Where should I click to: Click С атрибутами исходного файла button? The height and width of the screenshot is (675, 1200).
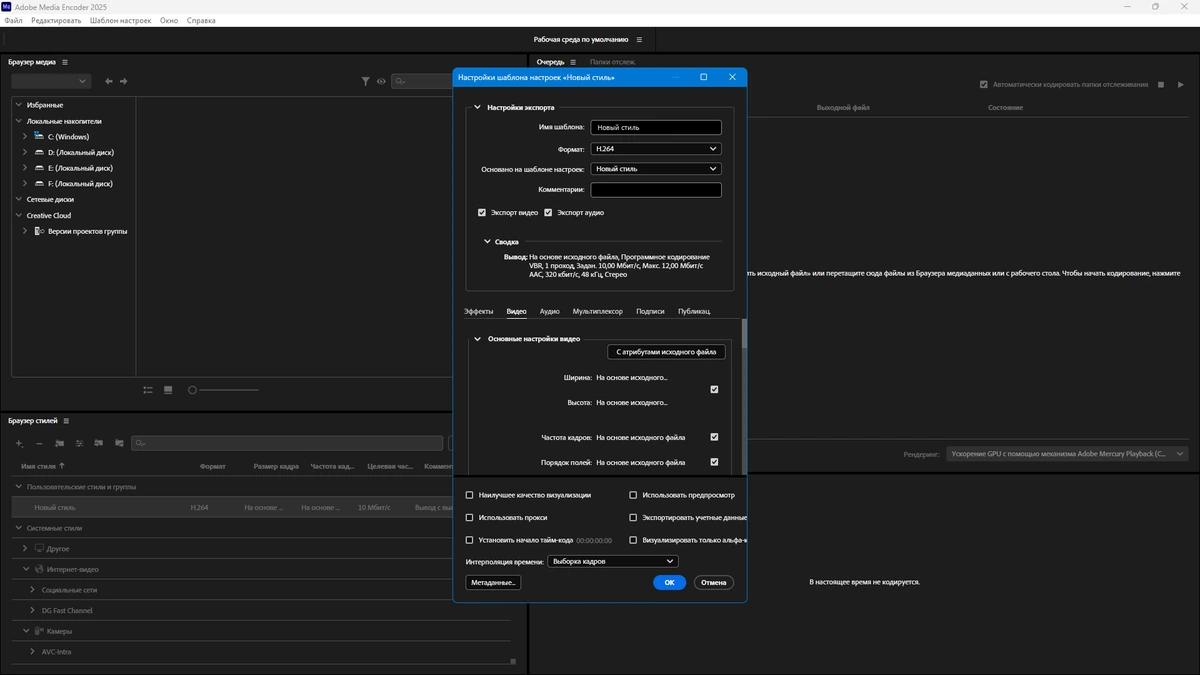[x=667, y=352]
